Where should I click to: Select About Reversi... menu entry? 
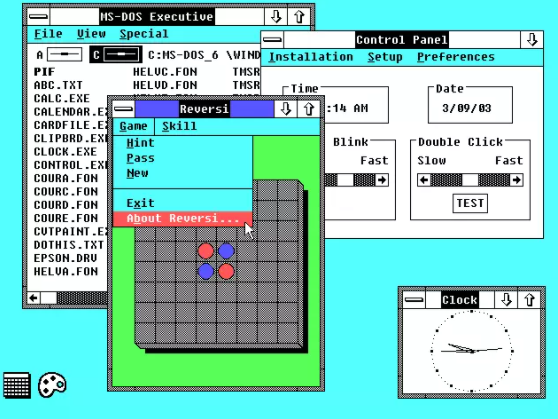click(x=183, y=219)
